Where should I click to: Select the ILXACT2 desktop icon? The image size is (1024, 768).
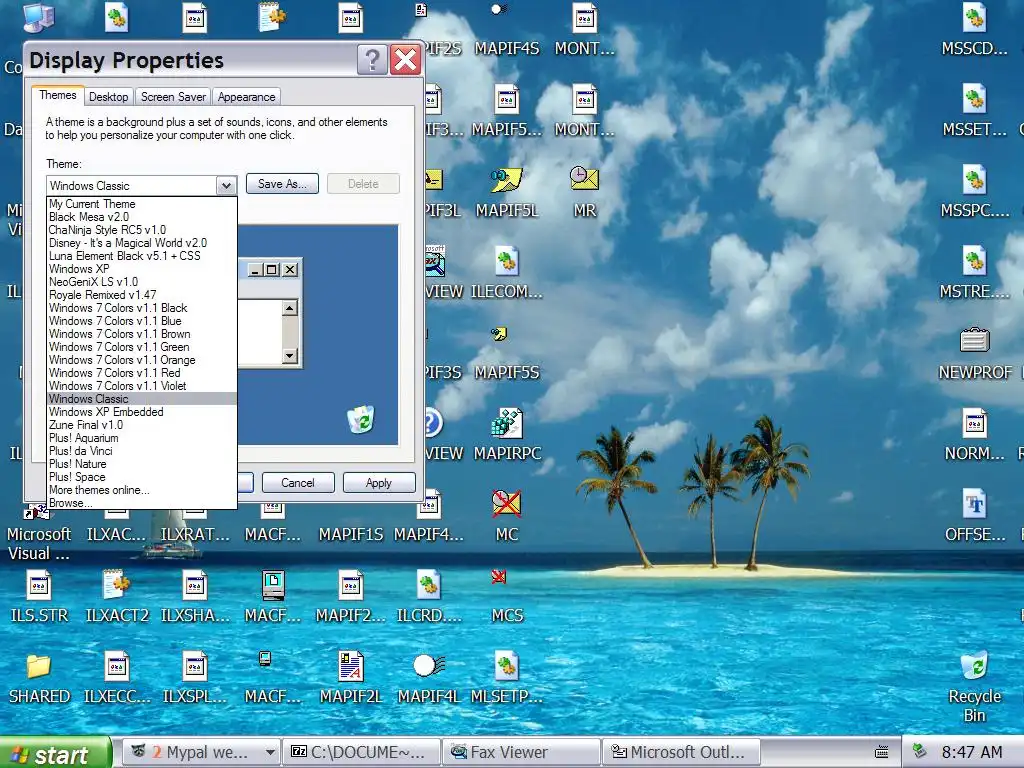[x=117, y=597]
